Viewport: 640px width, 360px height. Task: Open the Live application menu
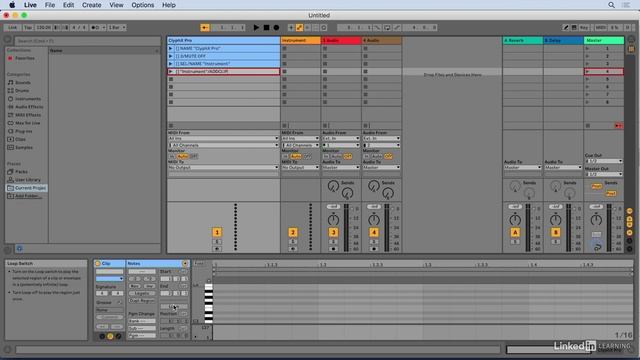click(30, 5)
